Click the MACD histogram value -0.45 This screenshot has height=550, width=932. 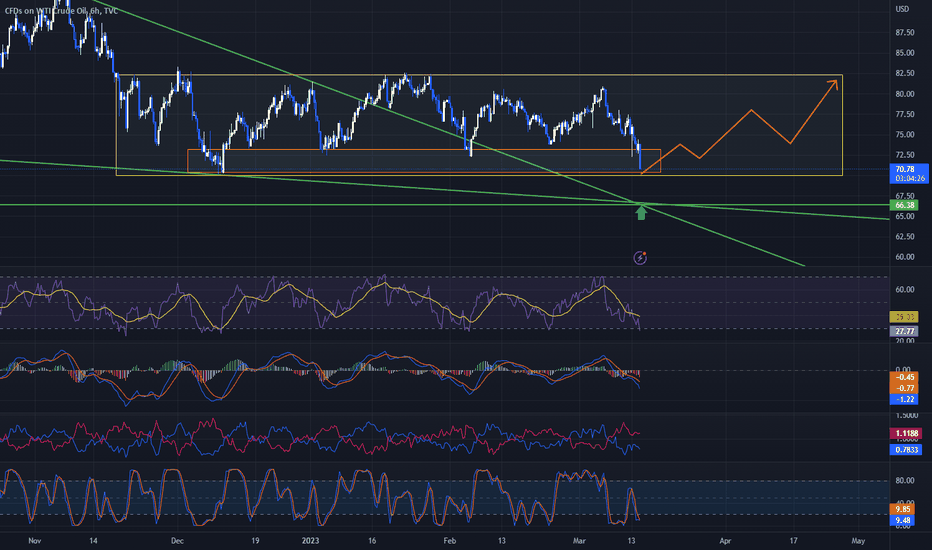[x=904, y=377]
